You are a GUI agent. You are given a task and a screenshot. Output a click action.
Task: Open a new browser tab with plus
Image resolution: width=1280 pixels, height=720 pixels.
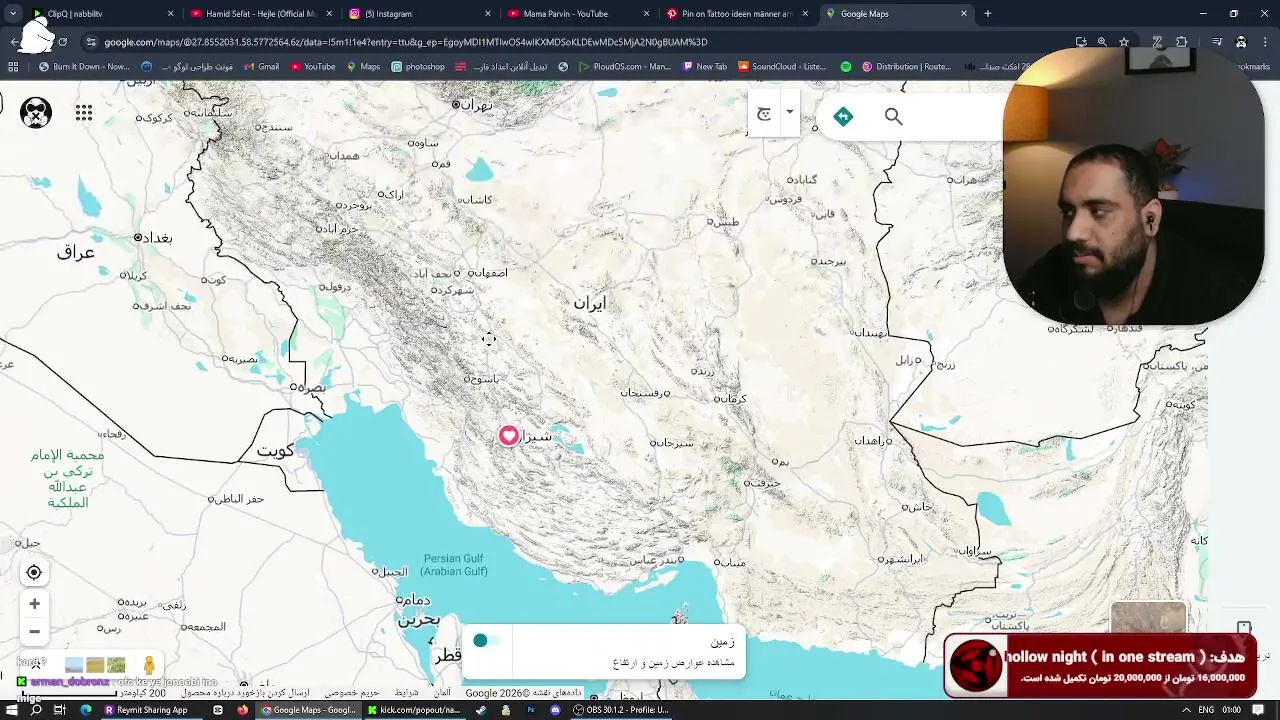[x=987, y=14]
